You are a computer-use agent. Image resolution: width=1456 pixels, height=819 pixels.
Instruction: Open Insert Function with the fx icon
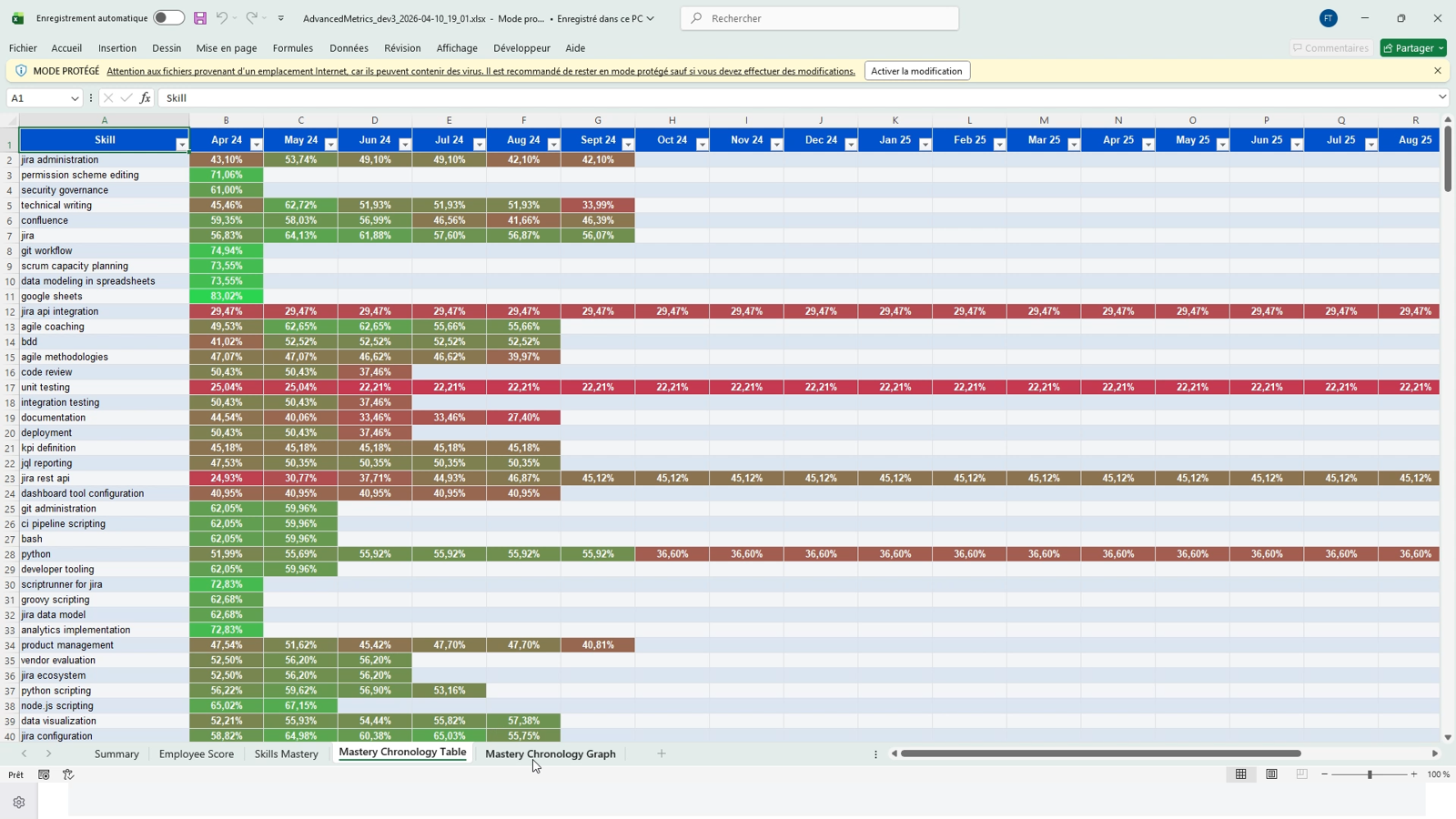point(145,97)
